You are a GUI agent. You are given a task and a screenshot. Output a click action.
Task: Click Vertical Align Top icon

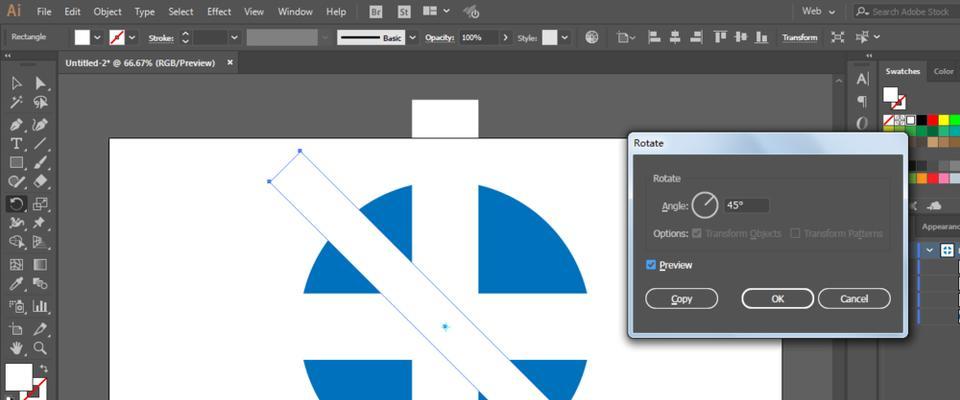(x=721, y=37)
